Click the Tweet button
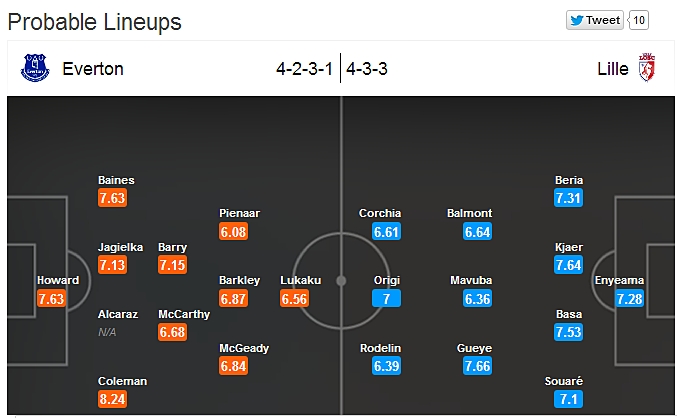677x418 pixels. coord(595,20)
